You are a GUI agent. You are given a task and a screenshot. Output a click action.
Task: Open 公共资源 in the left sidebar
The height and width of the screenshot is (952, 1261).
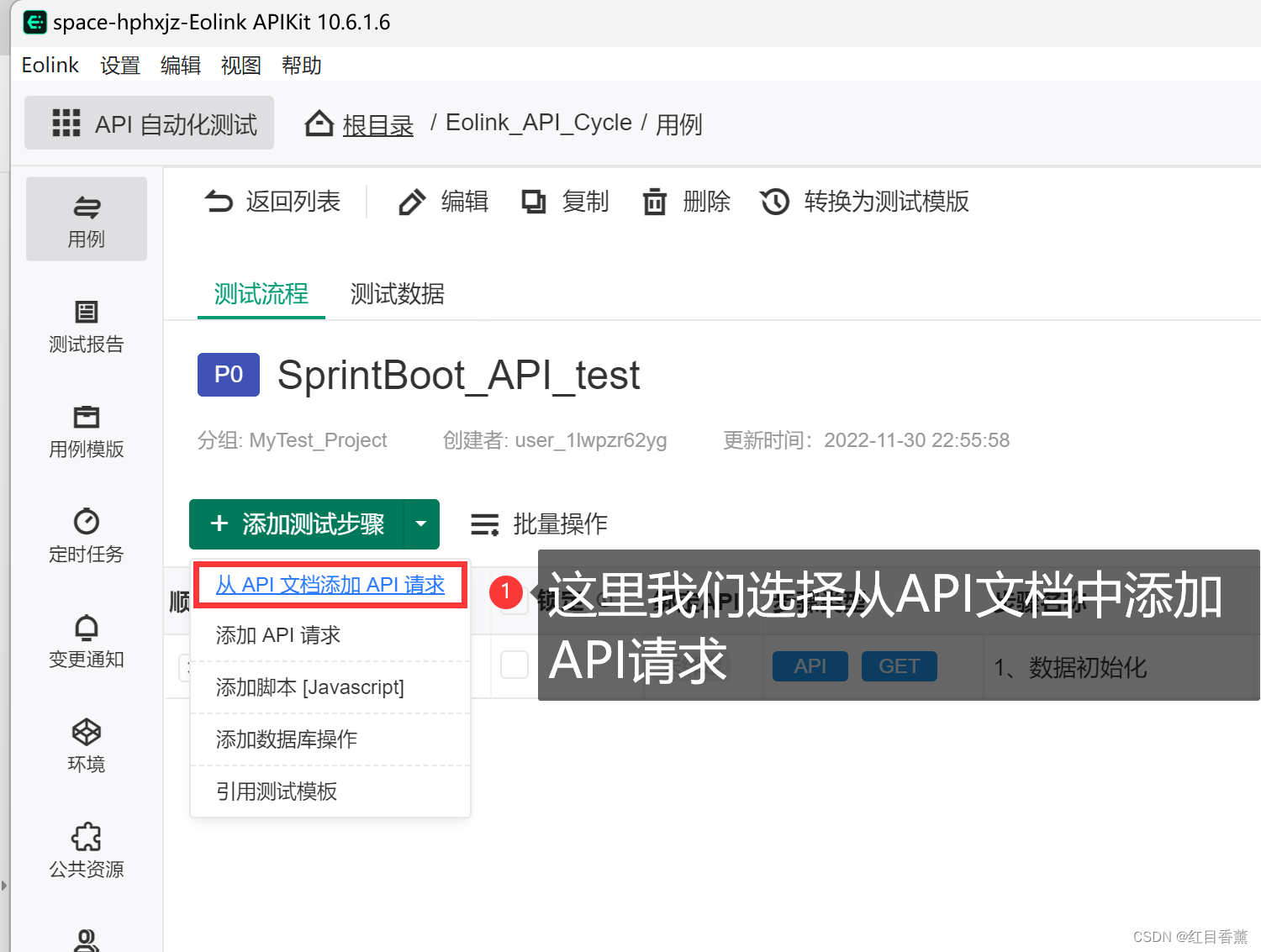pyautogui.click(x=87, y=851)
